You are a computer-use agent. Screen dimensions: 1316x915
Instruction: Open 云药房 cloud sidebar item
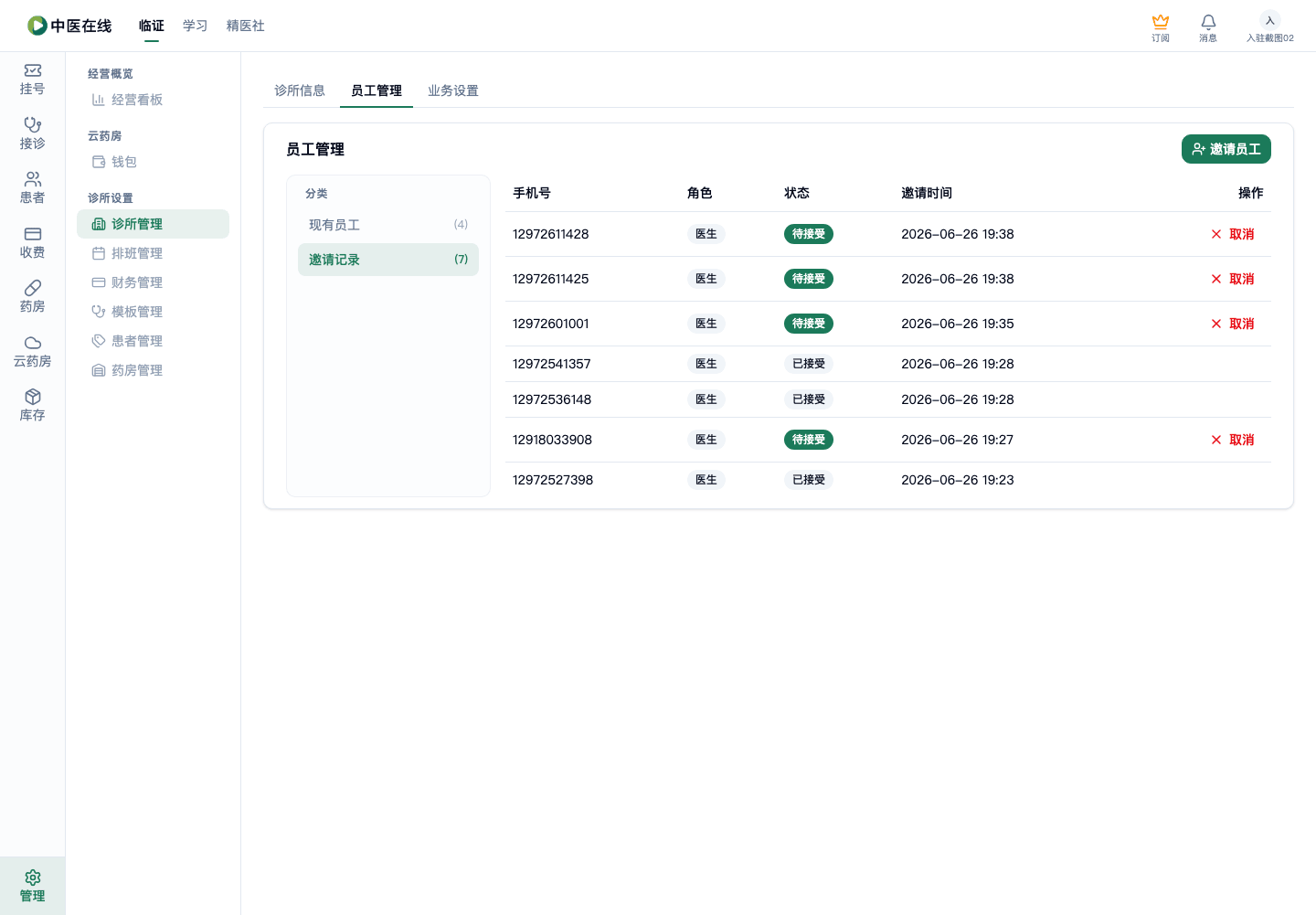click(33, 351)
